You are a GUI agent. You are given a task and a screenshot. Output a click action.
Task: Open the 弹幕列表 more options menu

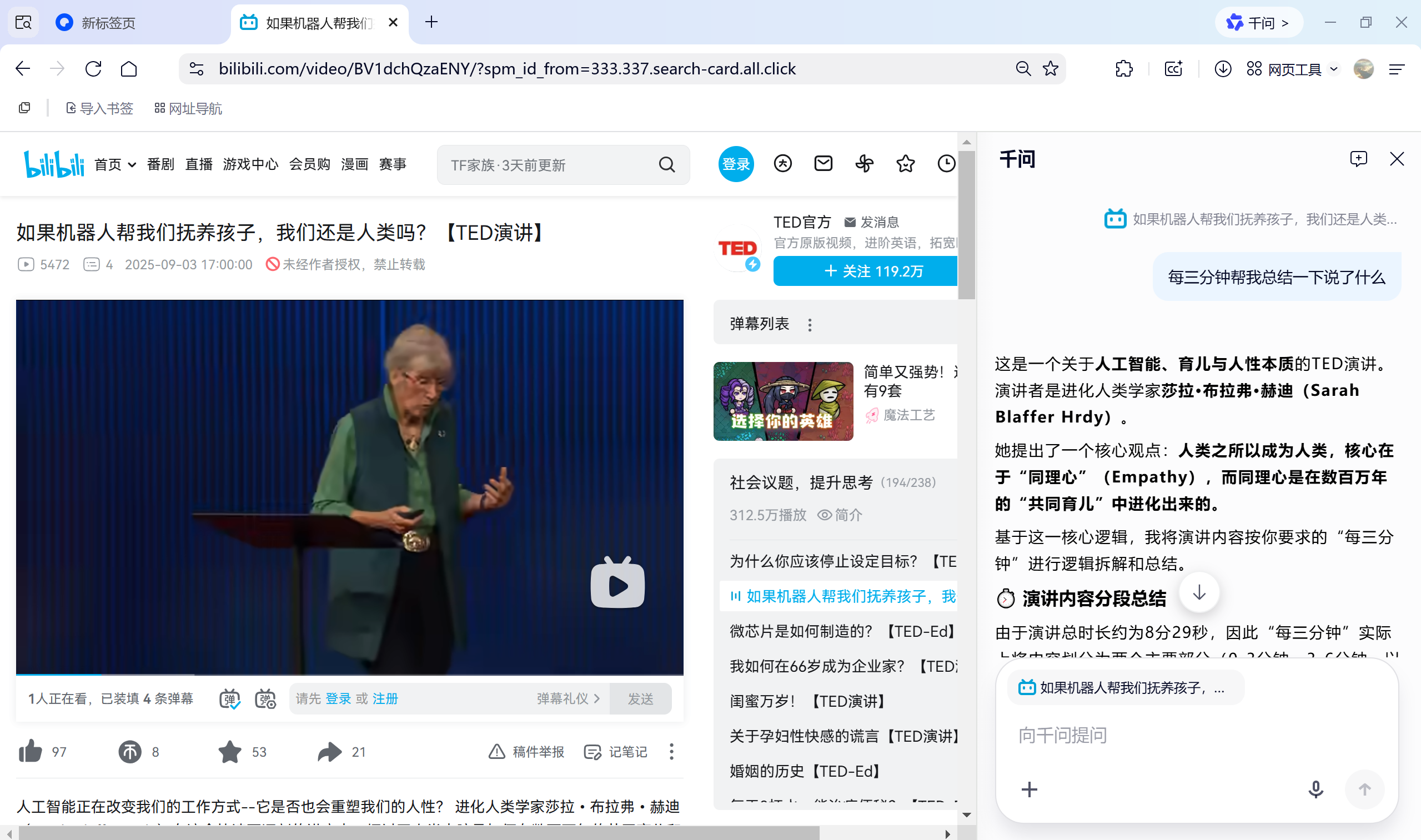click(810, 324)
